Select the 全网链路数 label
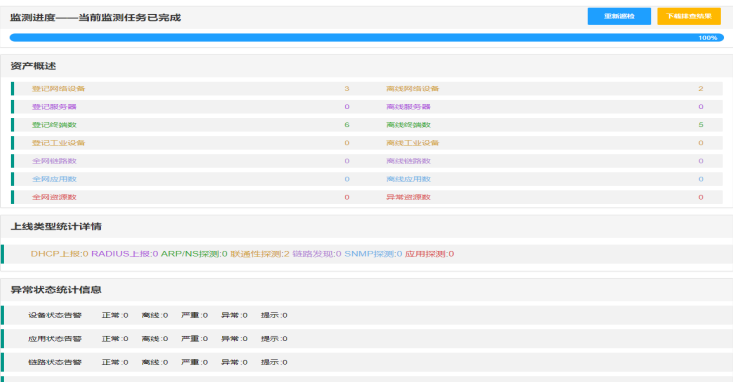The image size is (733, 382). pos(54,161)
